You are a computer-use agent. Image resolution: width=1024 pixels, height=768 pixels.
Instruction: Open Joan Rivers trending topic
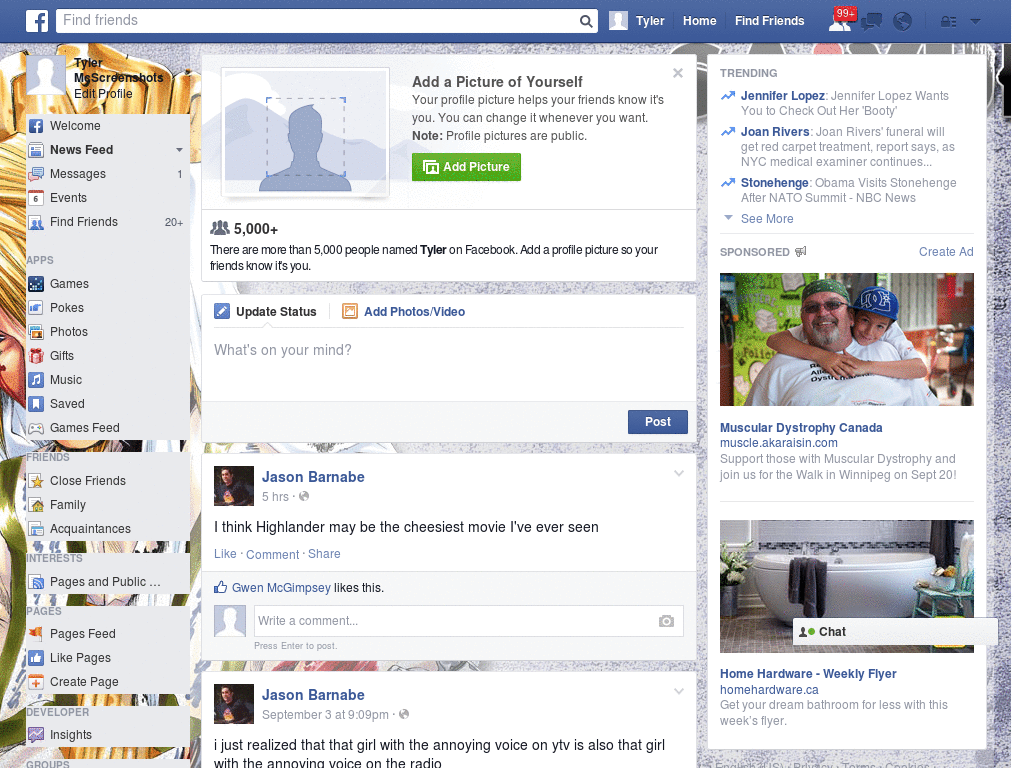775,132
